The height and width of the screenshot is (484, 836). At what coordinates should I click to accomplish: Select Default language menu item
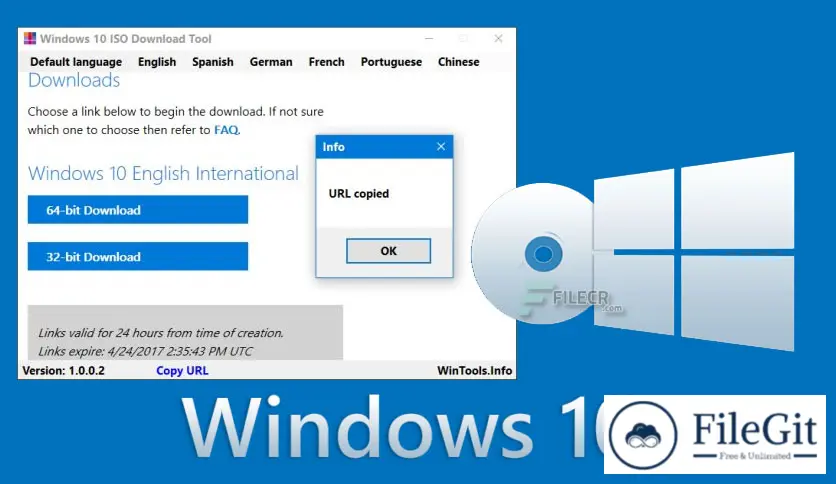pyautogui.click(x=76, y=62)
